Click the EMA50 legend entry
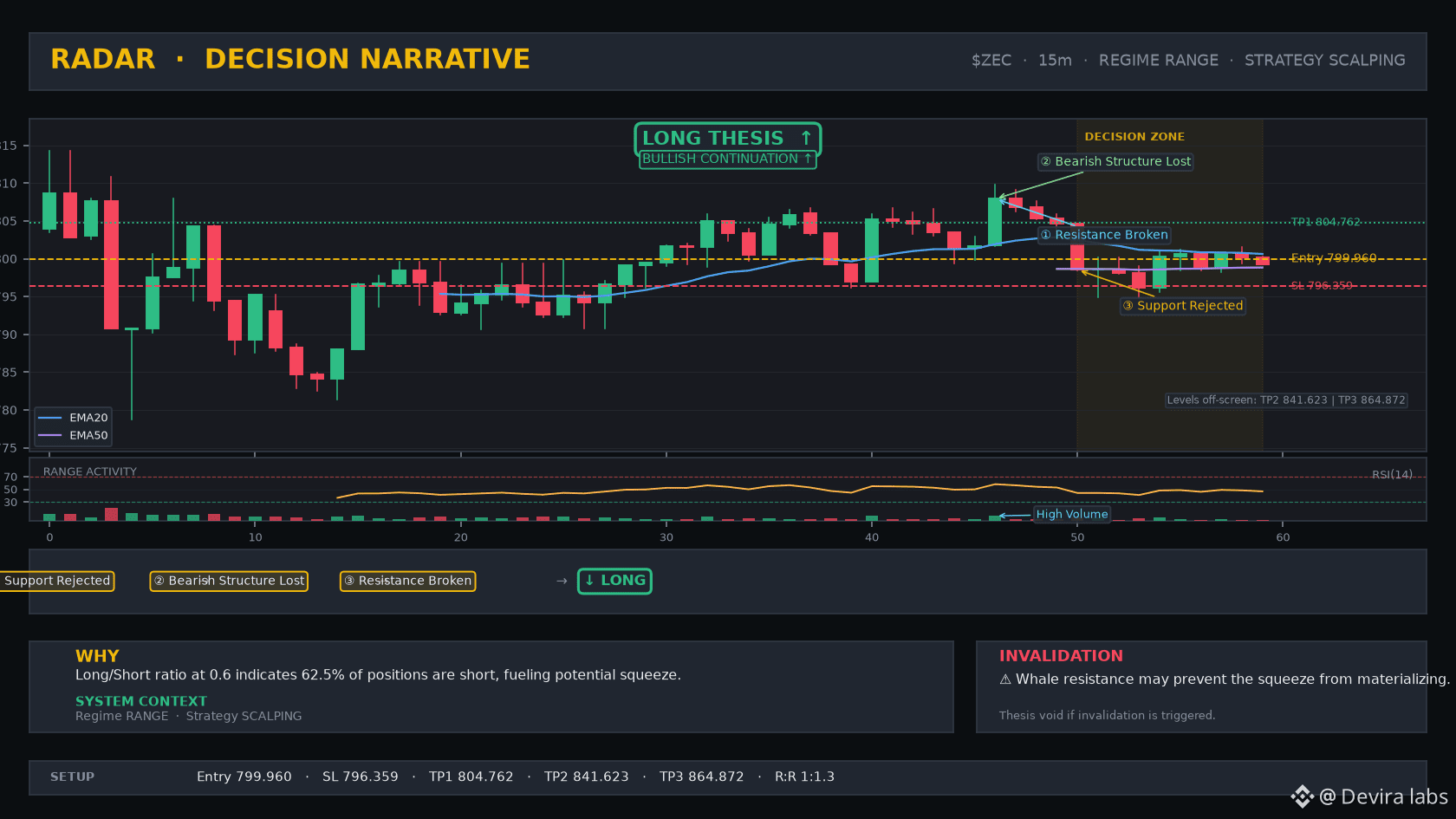Image resolution: width=1456 pixels, height=819 pixels. pyautogui.click(x=73, y=436)
